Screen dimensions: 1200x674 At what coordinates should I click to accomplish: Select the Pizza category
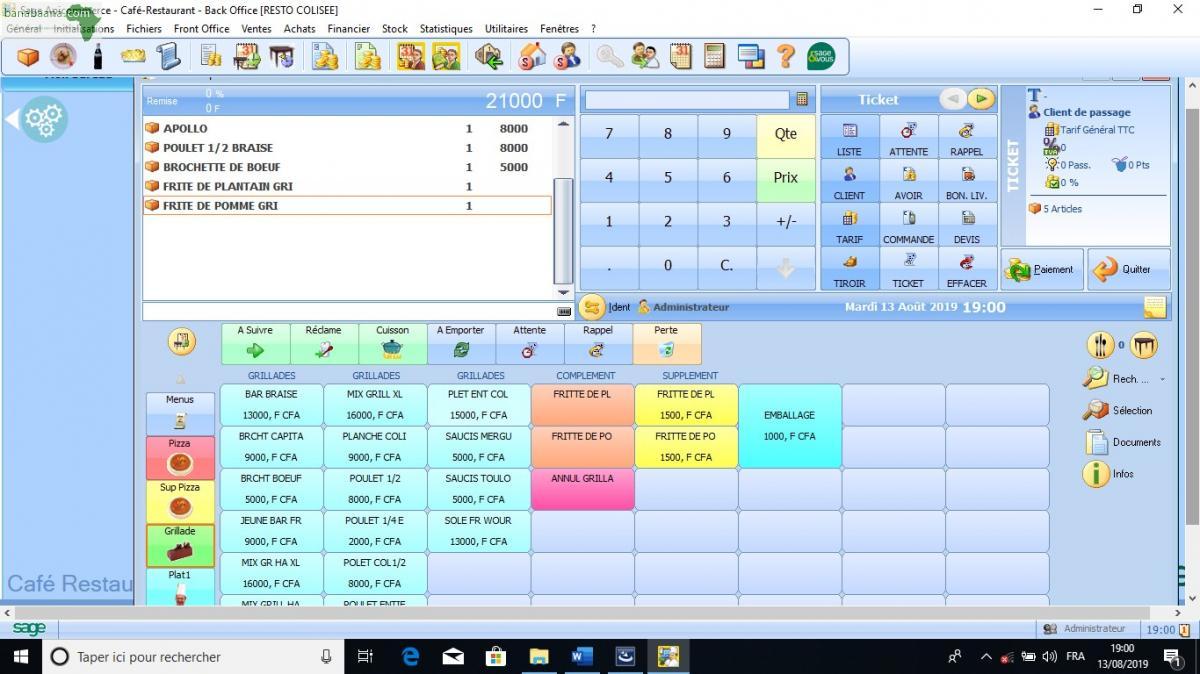(180, 457)
